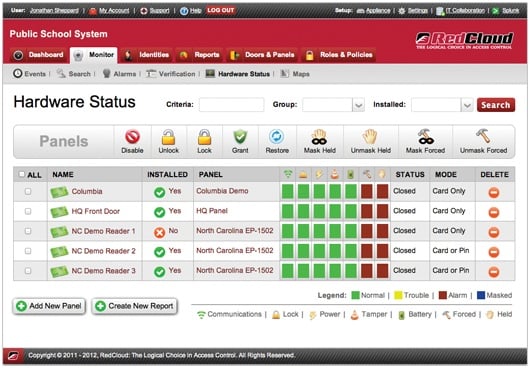Screen dimensions: 530x368
Task: Delete the HQ Front Door row
Action: (494, 213)
